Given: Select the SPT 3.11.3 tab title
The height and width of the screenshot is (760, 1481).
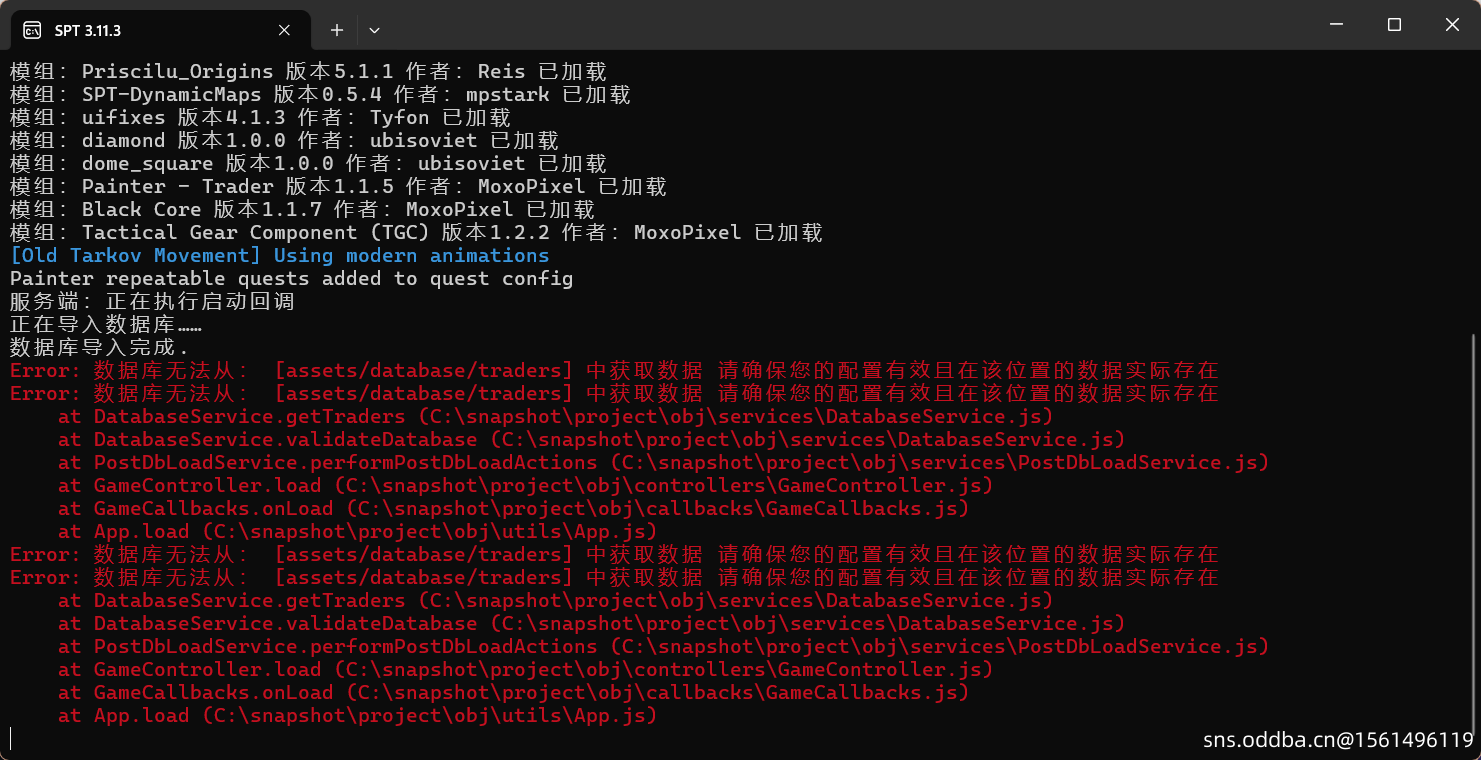Looking at the screenshot, I should click(x=88, y=31).
